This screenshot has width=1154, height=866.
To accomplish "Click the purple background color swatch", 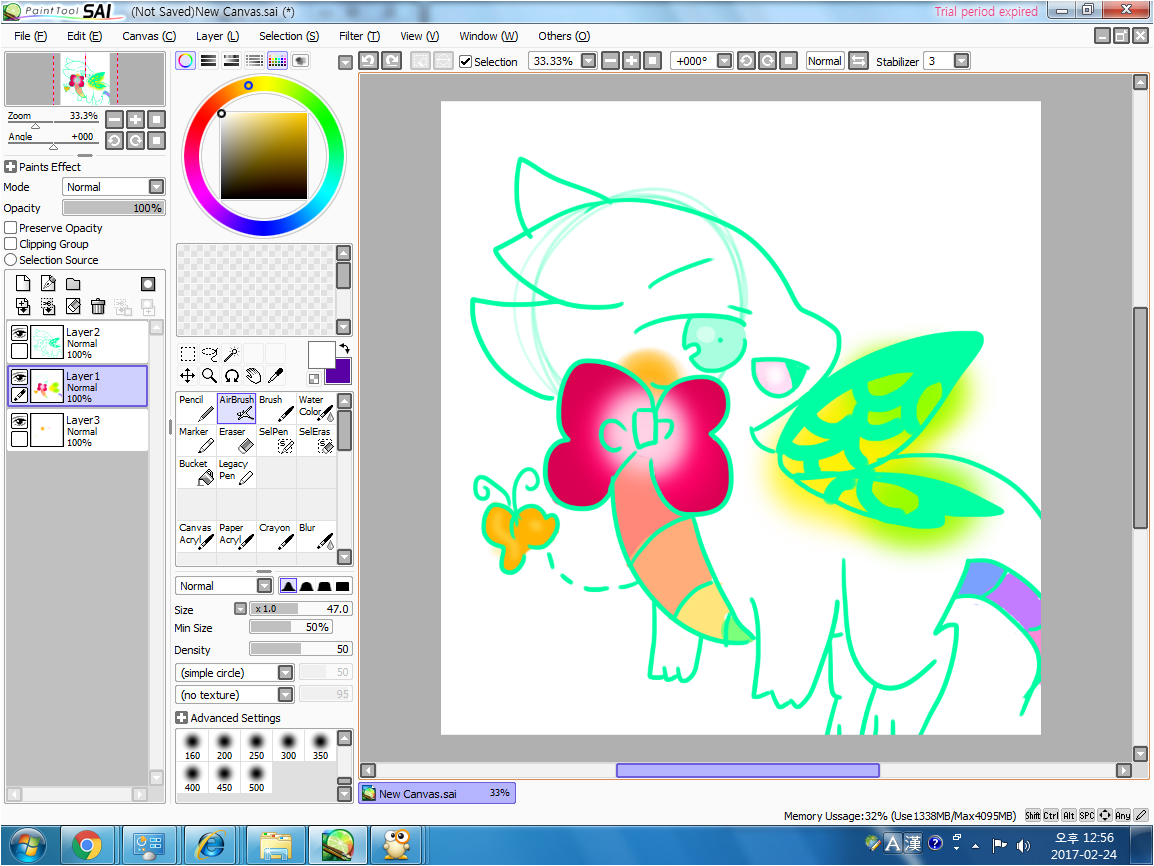I will (x=341, y=375).
